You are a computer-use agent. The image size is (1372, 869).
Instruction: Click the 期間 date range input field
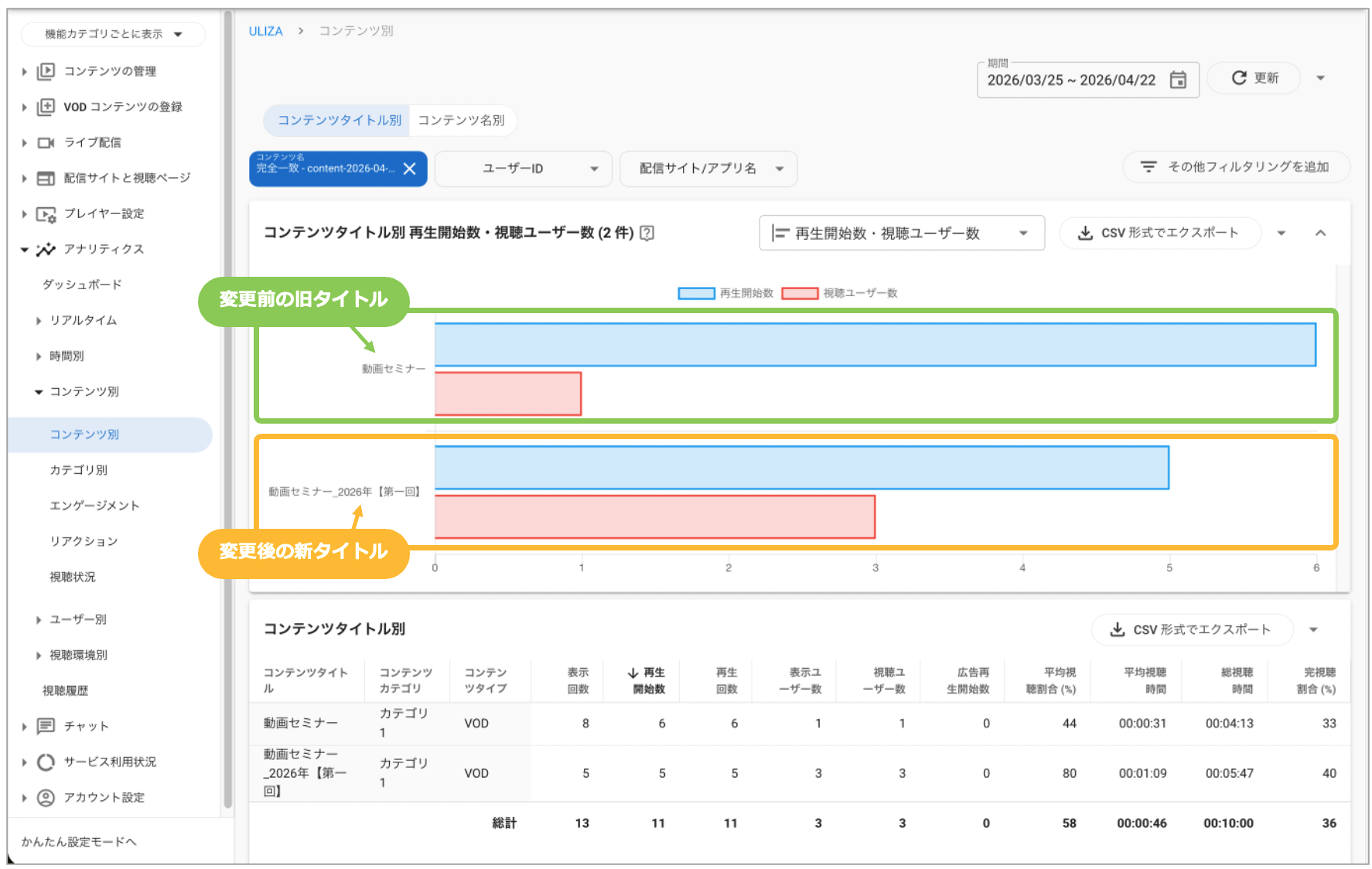point(1088,80)
